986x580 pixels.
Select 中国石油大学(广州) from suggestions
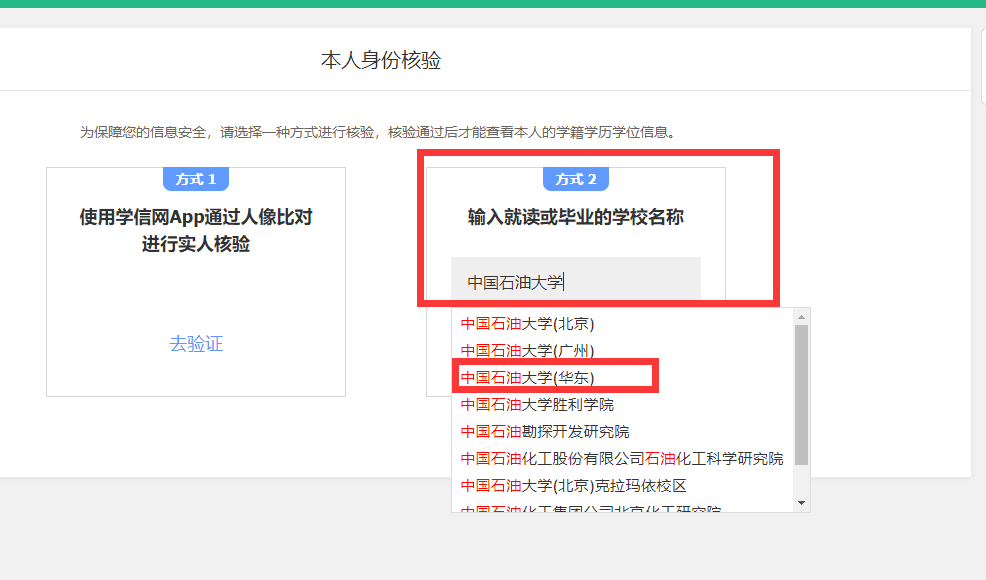coord(527,350)
